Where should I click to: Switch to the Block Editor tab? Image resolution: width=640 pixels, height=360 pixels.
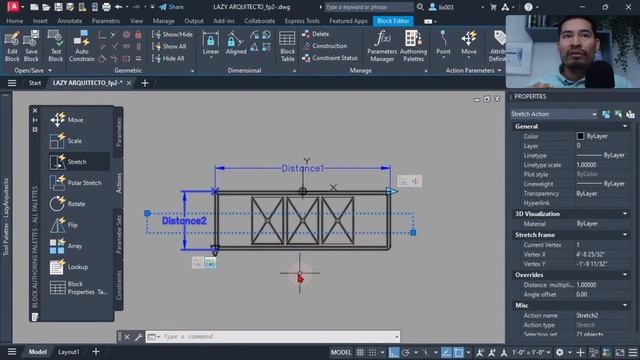(393, 21)
